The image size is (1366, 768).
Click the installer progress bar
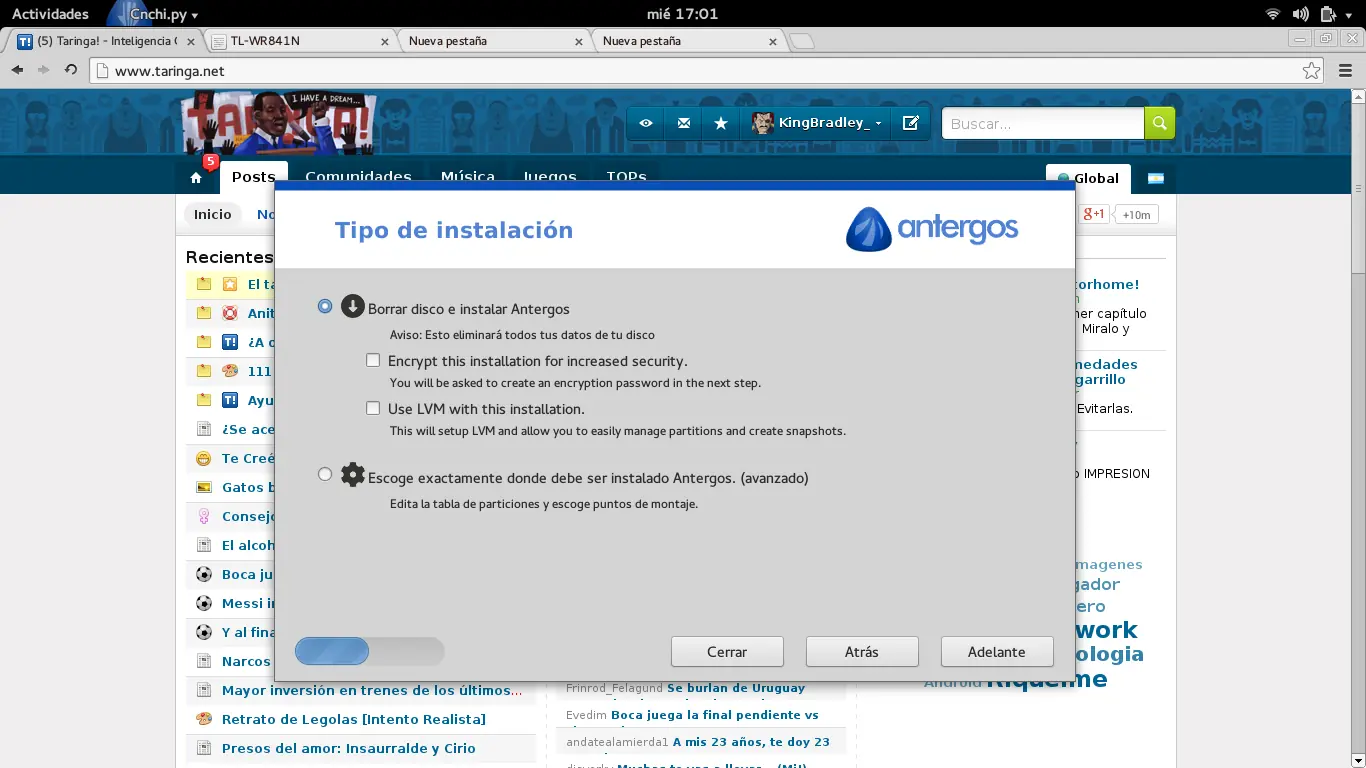(x=370, y=652)
